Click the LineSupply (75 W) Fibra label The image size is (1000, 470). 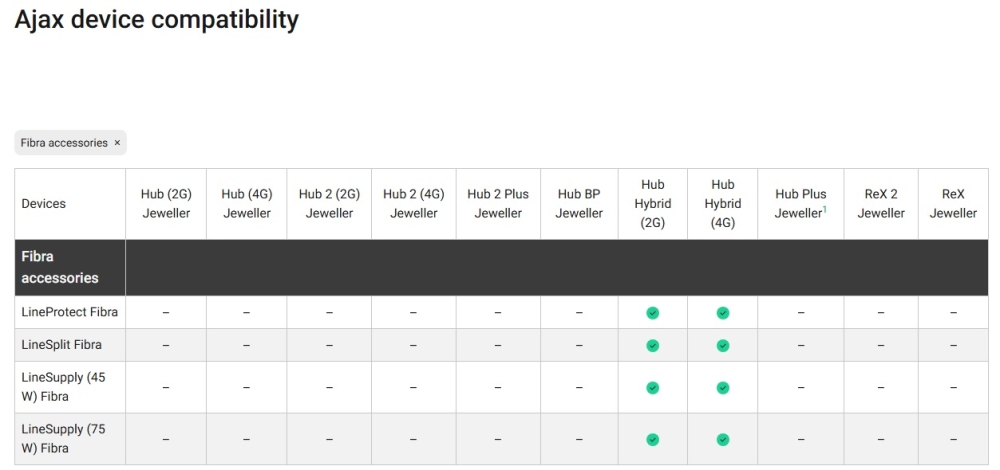pos(63,439)
